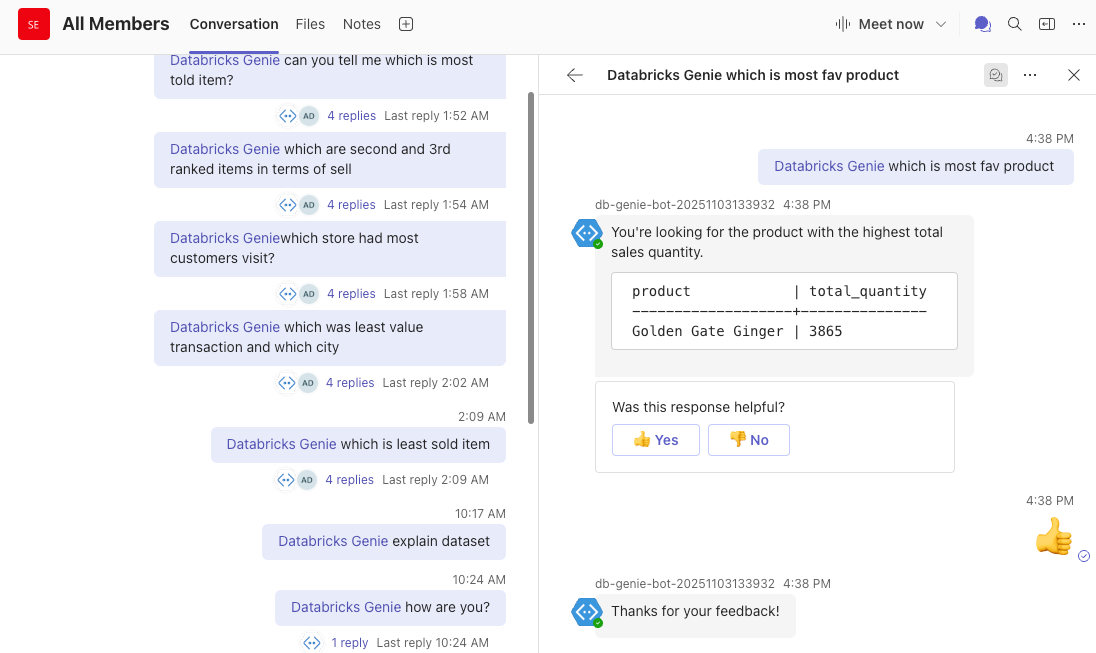Close the thread panel
The width and height of the screenshot is (1096, 653).
(1074, 75)
